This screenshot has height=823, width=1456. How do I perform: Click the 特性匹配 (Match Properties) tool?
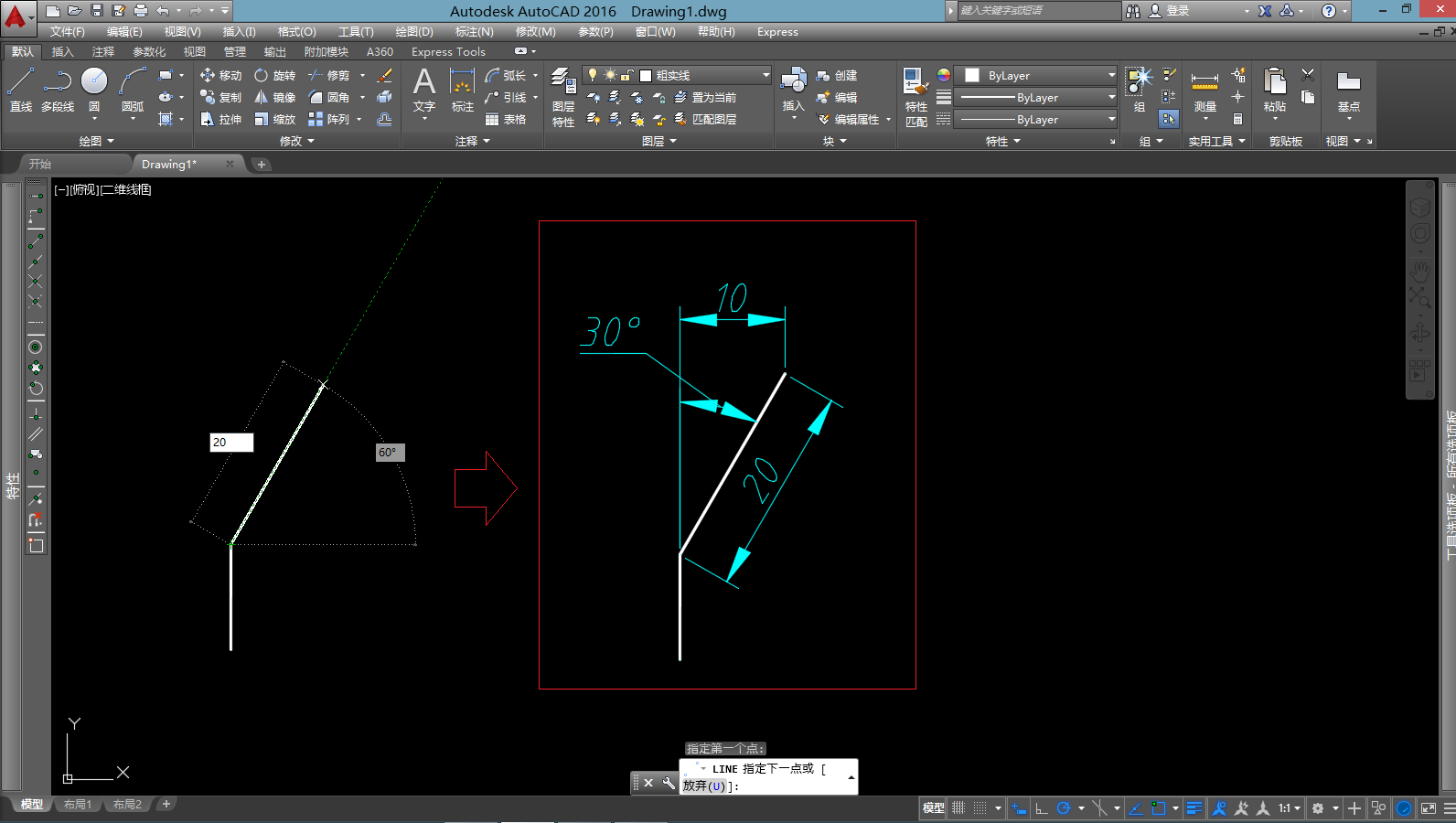tap(916, 98)
